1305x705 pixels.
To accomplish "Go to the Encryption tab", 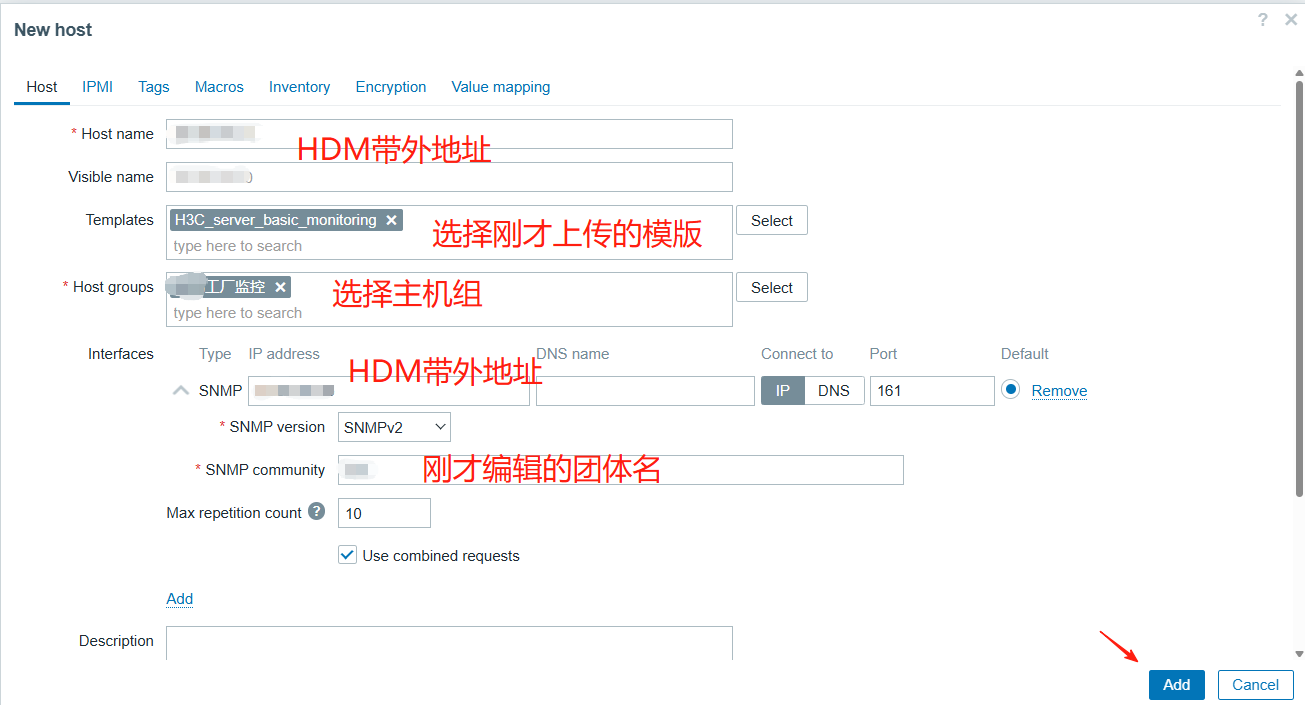I will point(391,87).
